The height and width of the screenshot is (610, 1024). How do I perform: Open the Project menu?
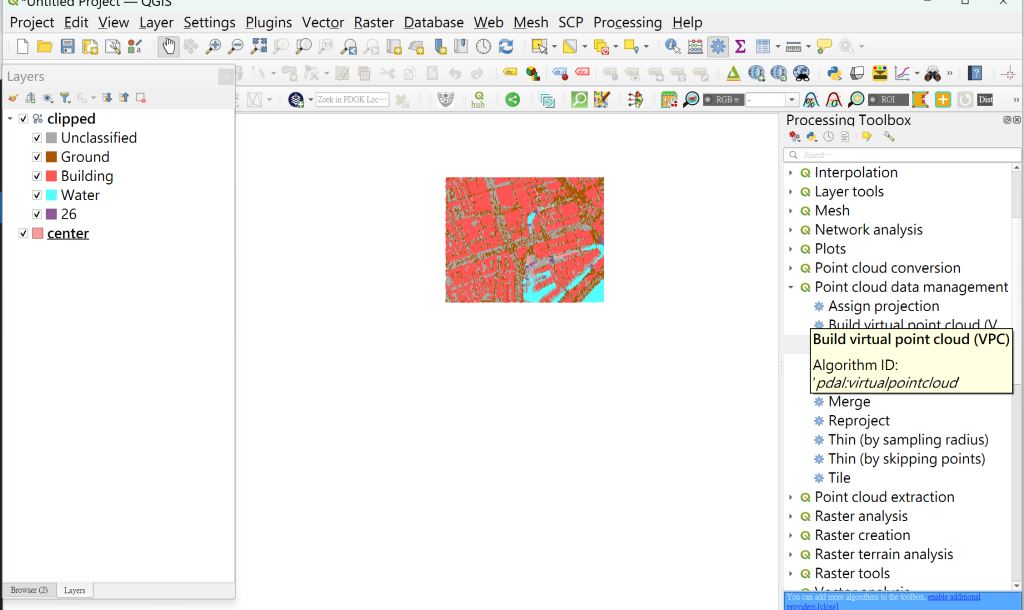tap(31, 22)
